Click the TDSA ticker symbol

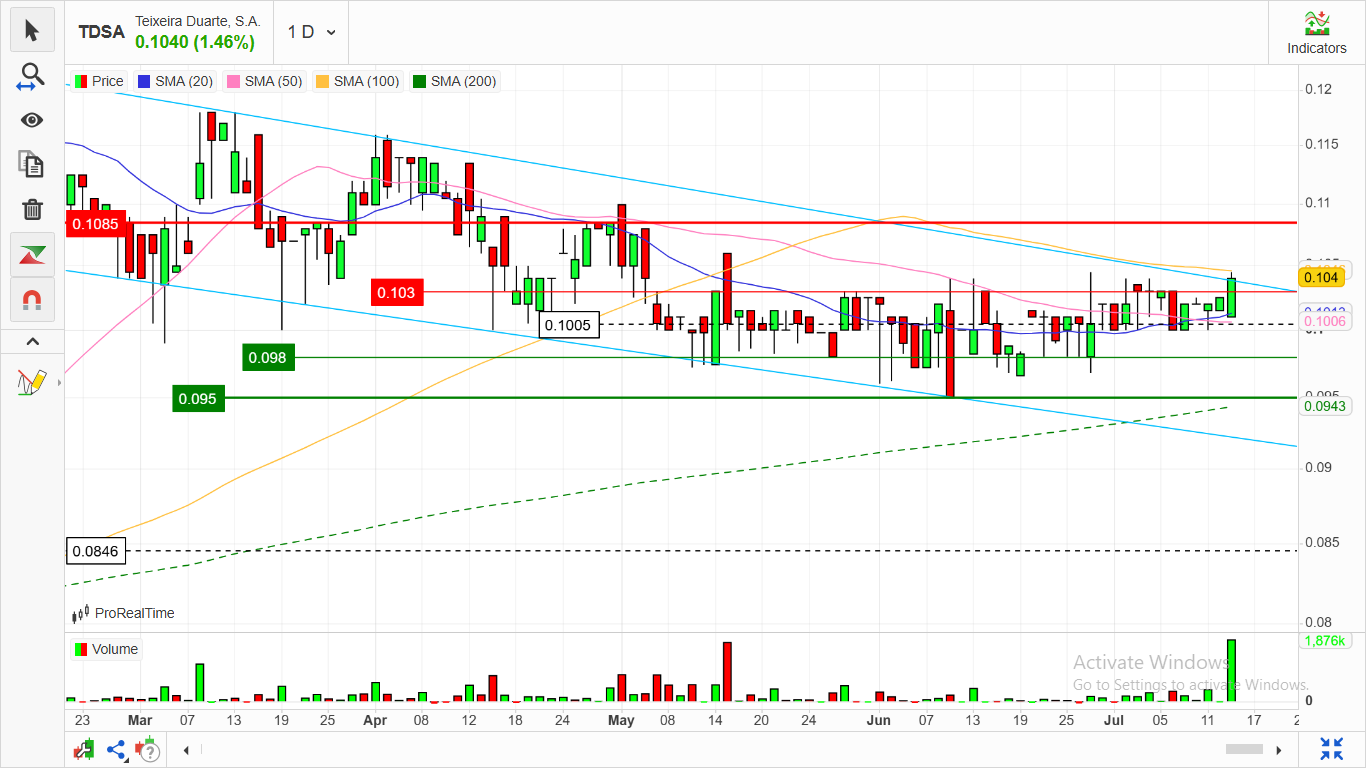[102, 32]
